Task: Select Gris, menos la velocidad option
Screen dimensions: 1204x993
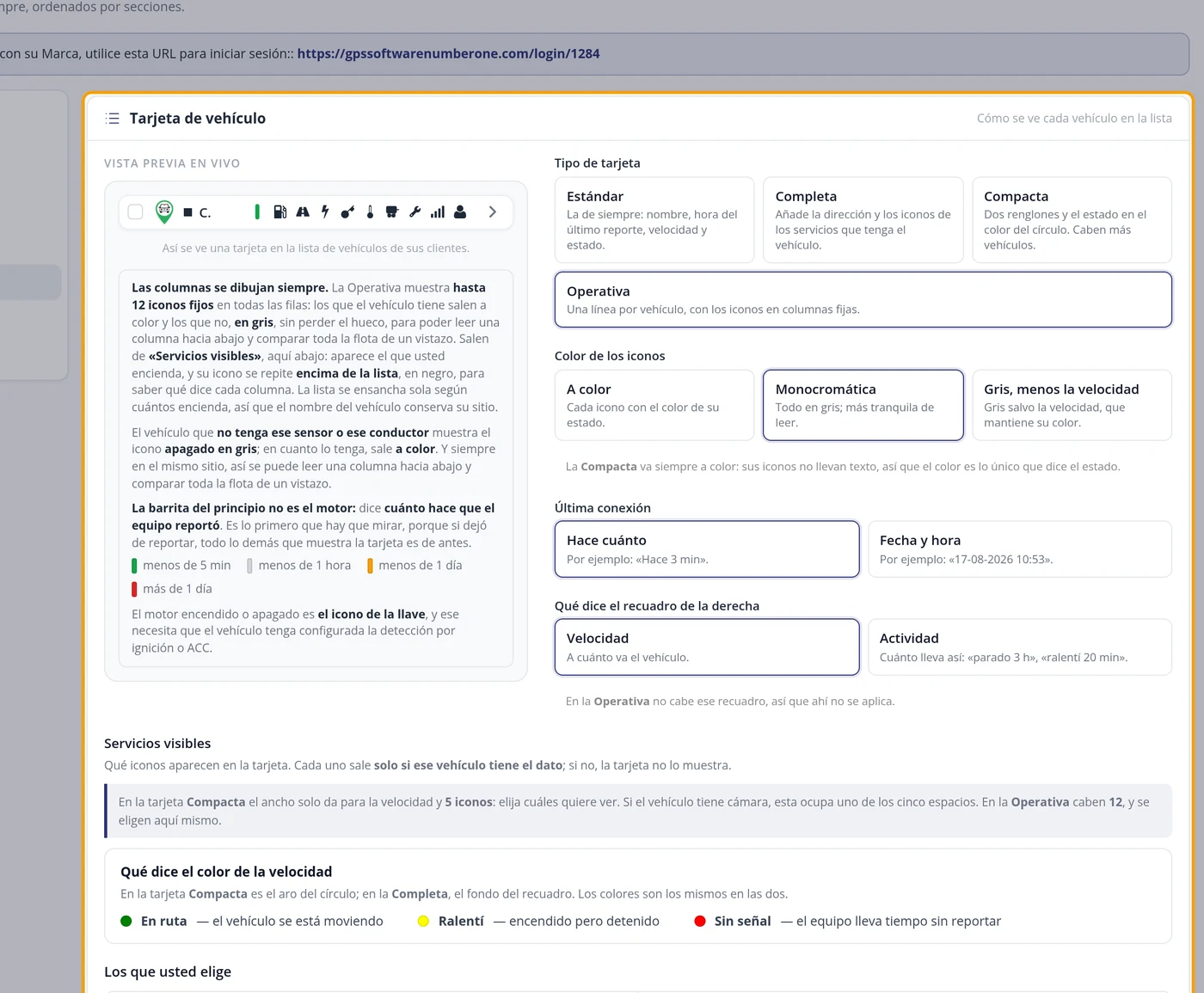Action: [x=1072, y=405]
